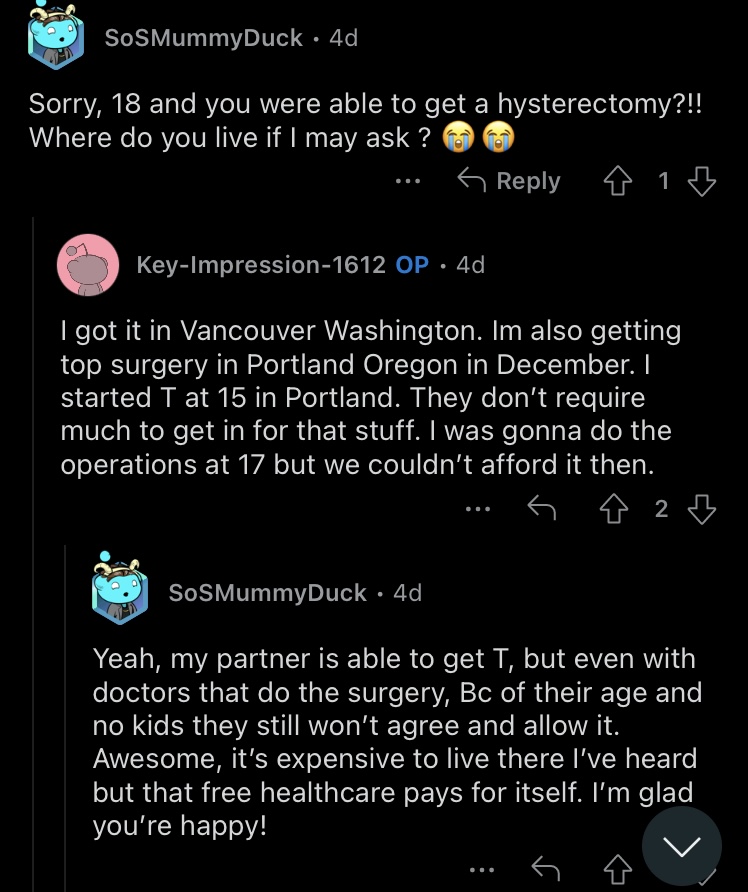Collapse thread by tapping Key-Impression-1612's comment text

[371, 398]
